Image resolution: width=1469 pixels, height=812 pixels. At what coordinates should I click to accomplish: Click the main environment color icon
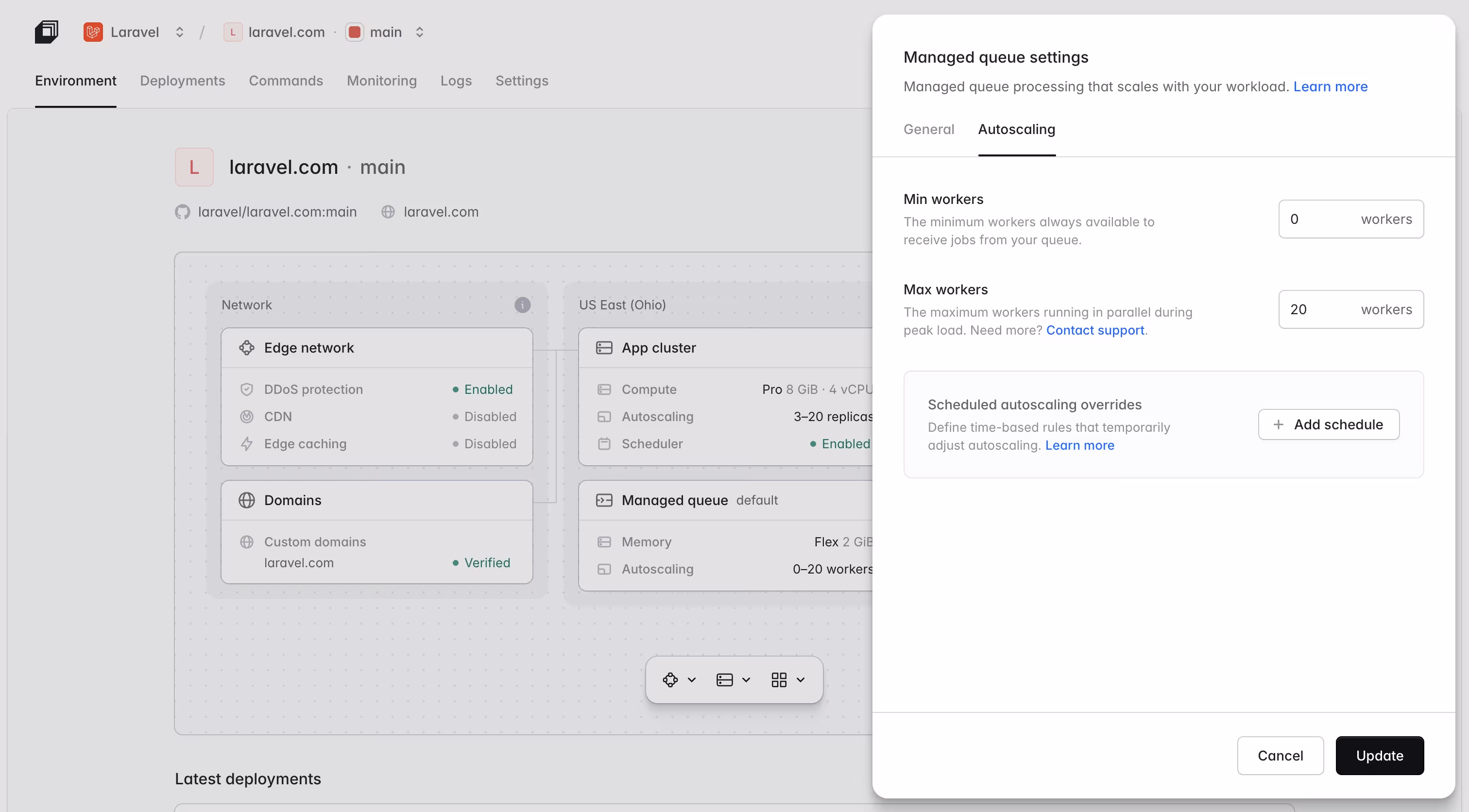click(x=354, y=32)
